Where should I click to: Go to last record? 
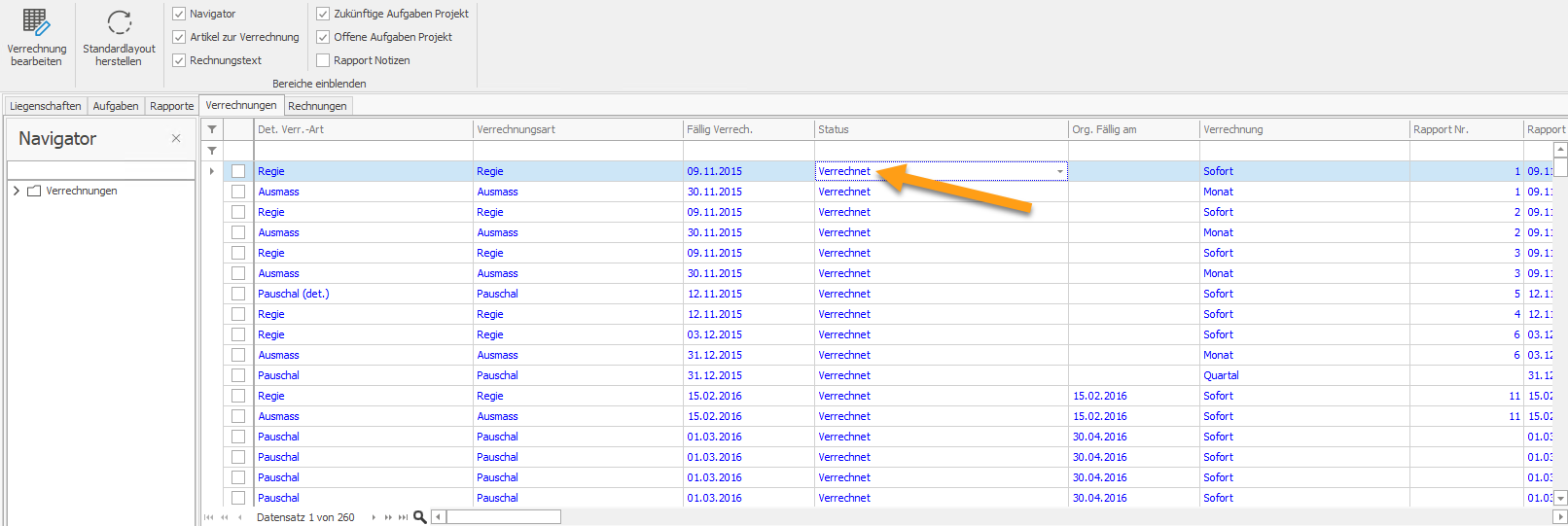[404, 517]
